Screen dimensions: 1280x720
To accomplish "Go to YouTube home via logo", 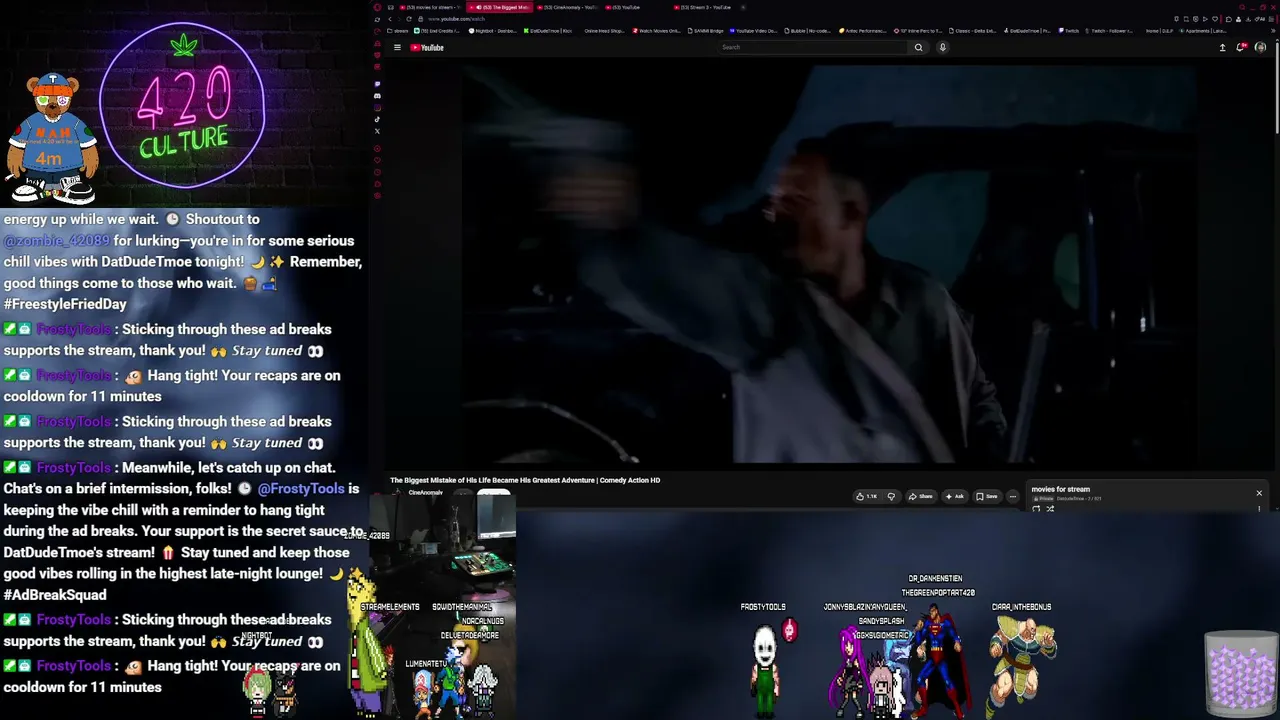I will tap(427, 47).
